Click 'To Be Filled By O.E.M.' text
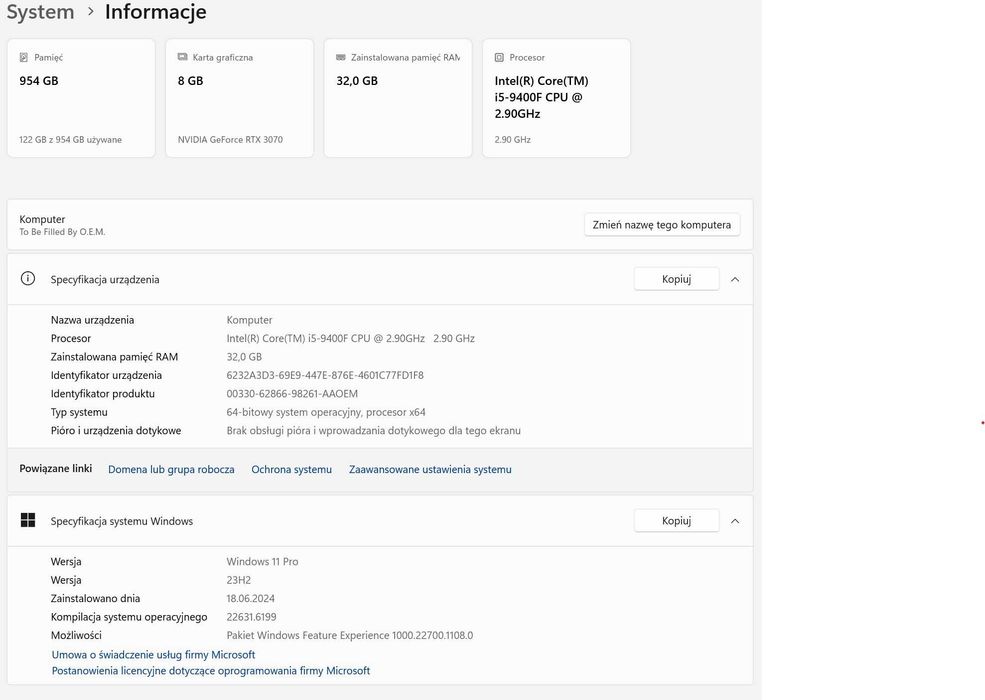The image size is (985, 700). coord(62,232)
